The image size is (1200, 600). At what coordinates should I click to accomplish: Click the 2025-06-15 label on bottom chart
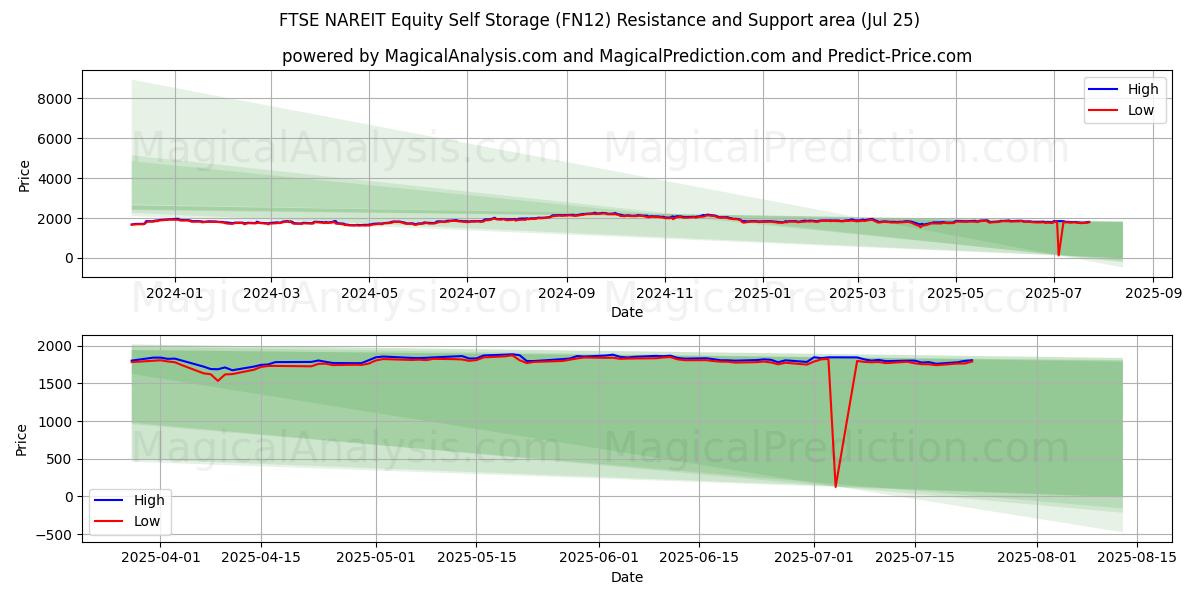[698, 559]
